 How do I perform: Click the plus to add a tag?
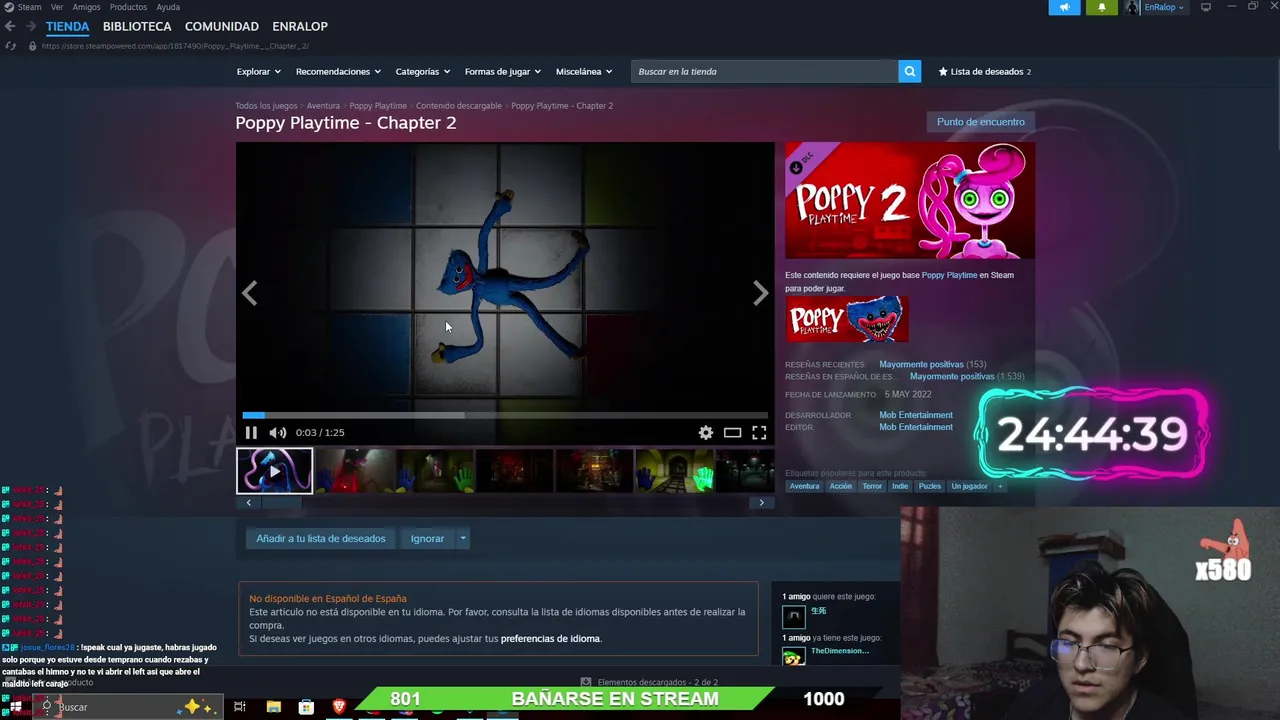click(999, 486)
